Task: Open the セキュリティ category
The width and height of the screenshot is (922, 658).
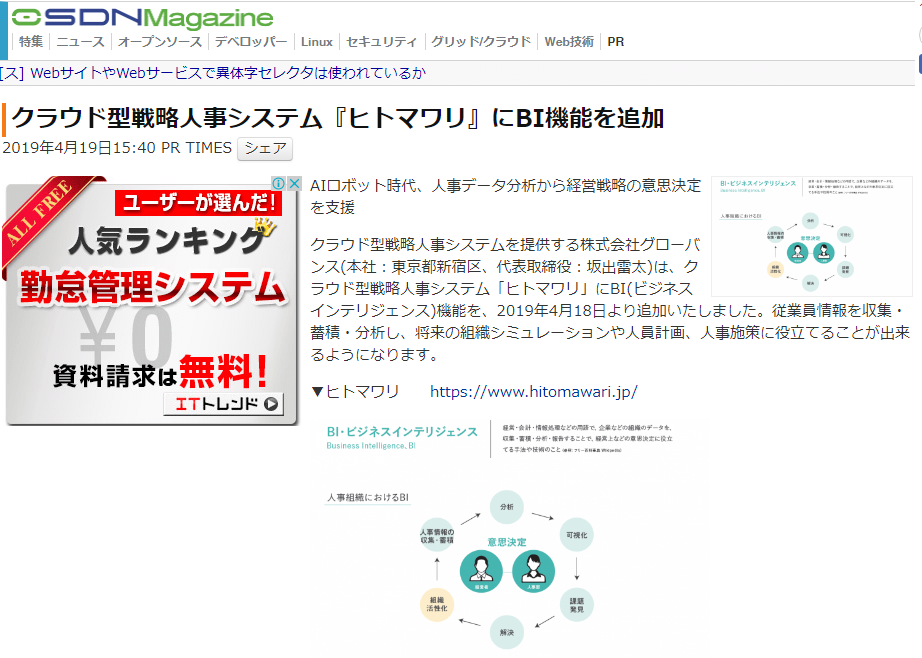Action: coord(381,42)
